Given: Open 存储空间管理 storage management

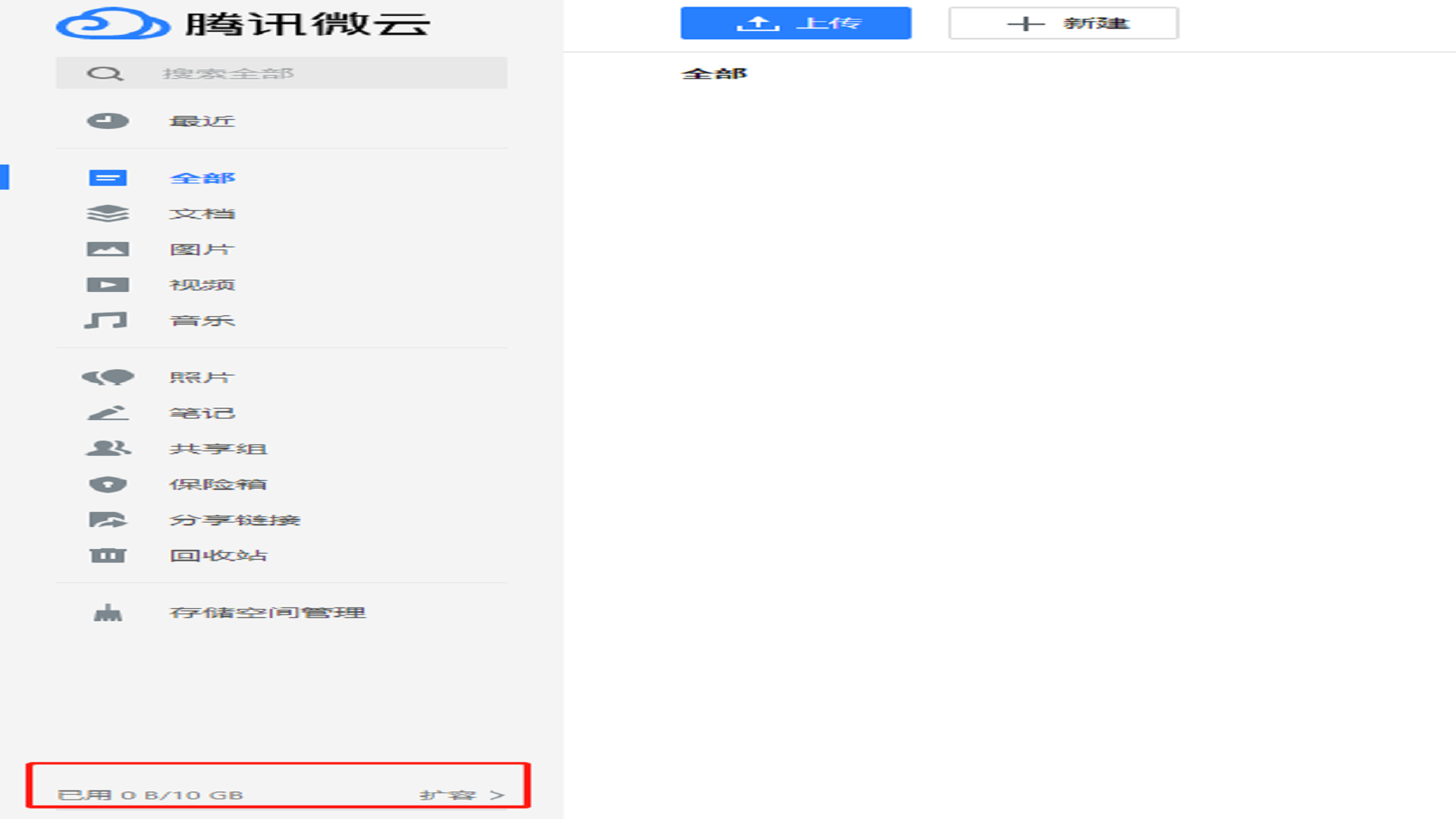Looking at the screenshot, I should coord(268,613).
